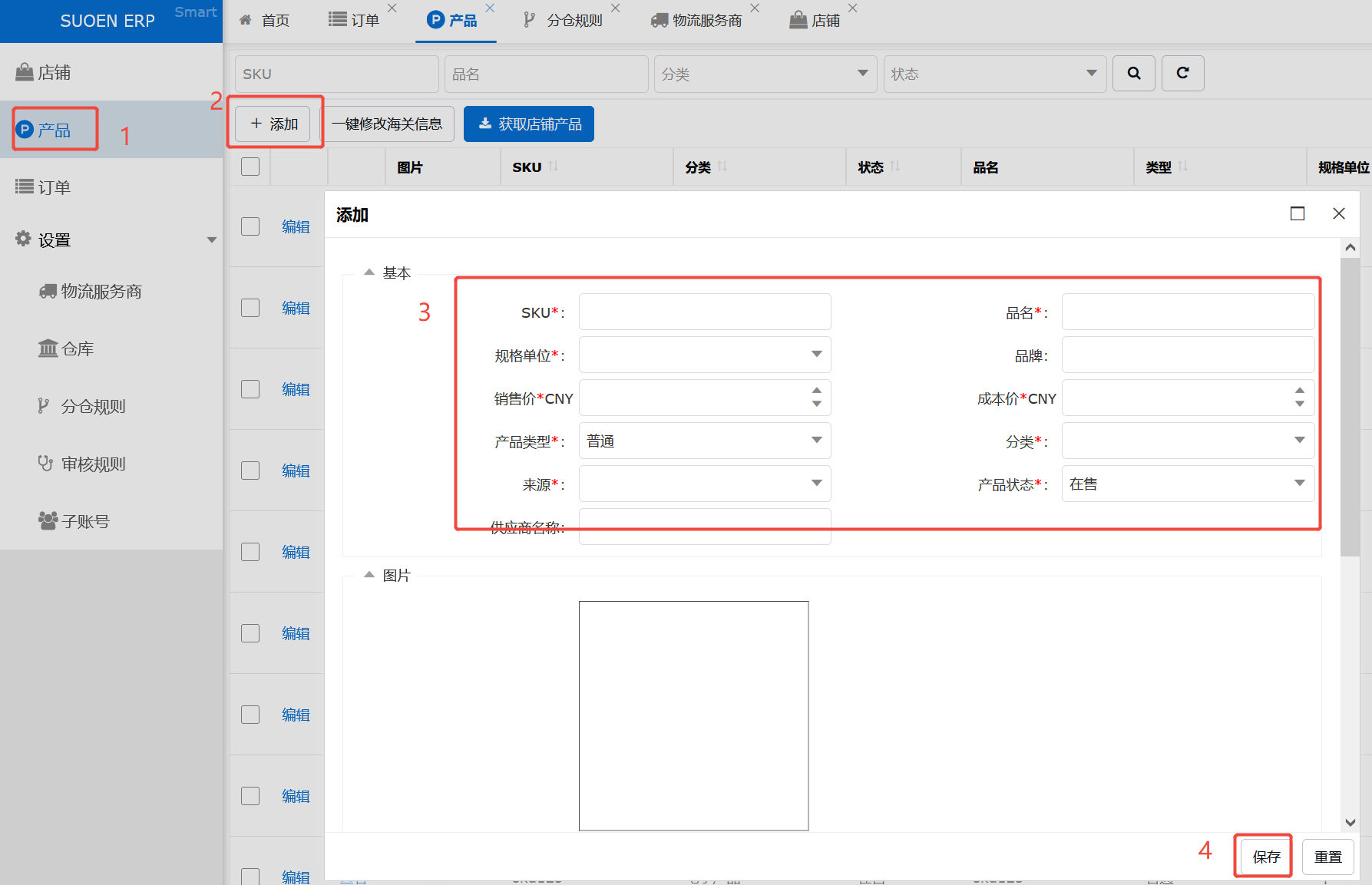This screenshot has height=885, width=1372.
Task: Increase 销售价 using the up stepper arrow
Action: 817,391
